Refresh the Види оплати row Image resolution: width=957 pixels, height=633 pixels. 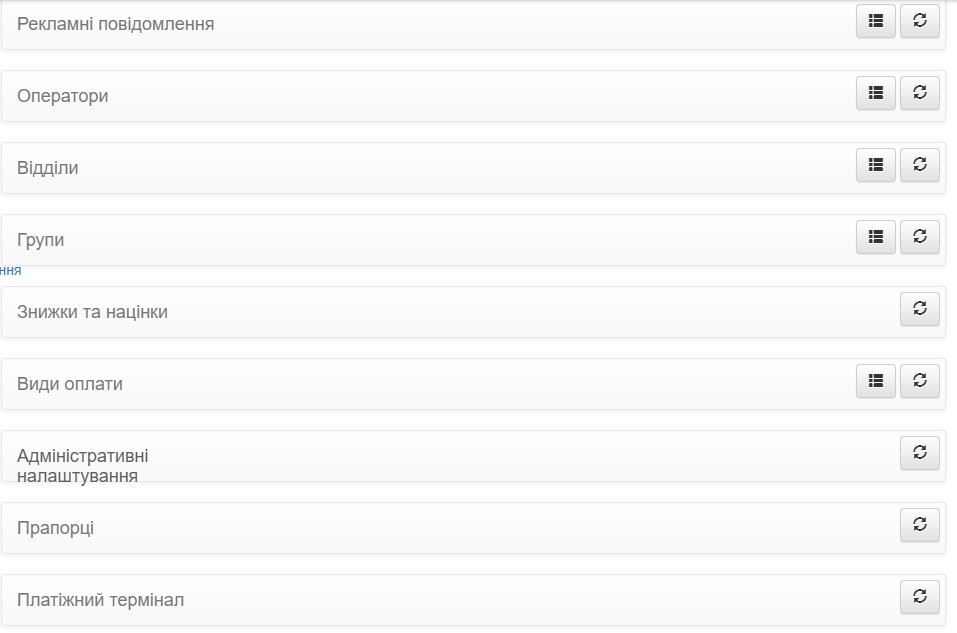(920, 381)
